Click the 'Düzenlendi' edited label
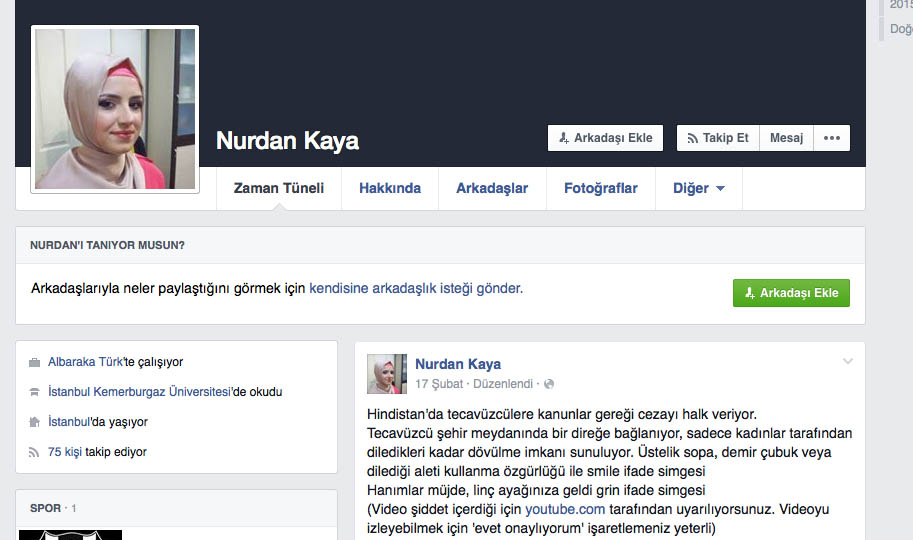 click(x=503, y=384)
